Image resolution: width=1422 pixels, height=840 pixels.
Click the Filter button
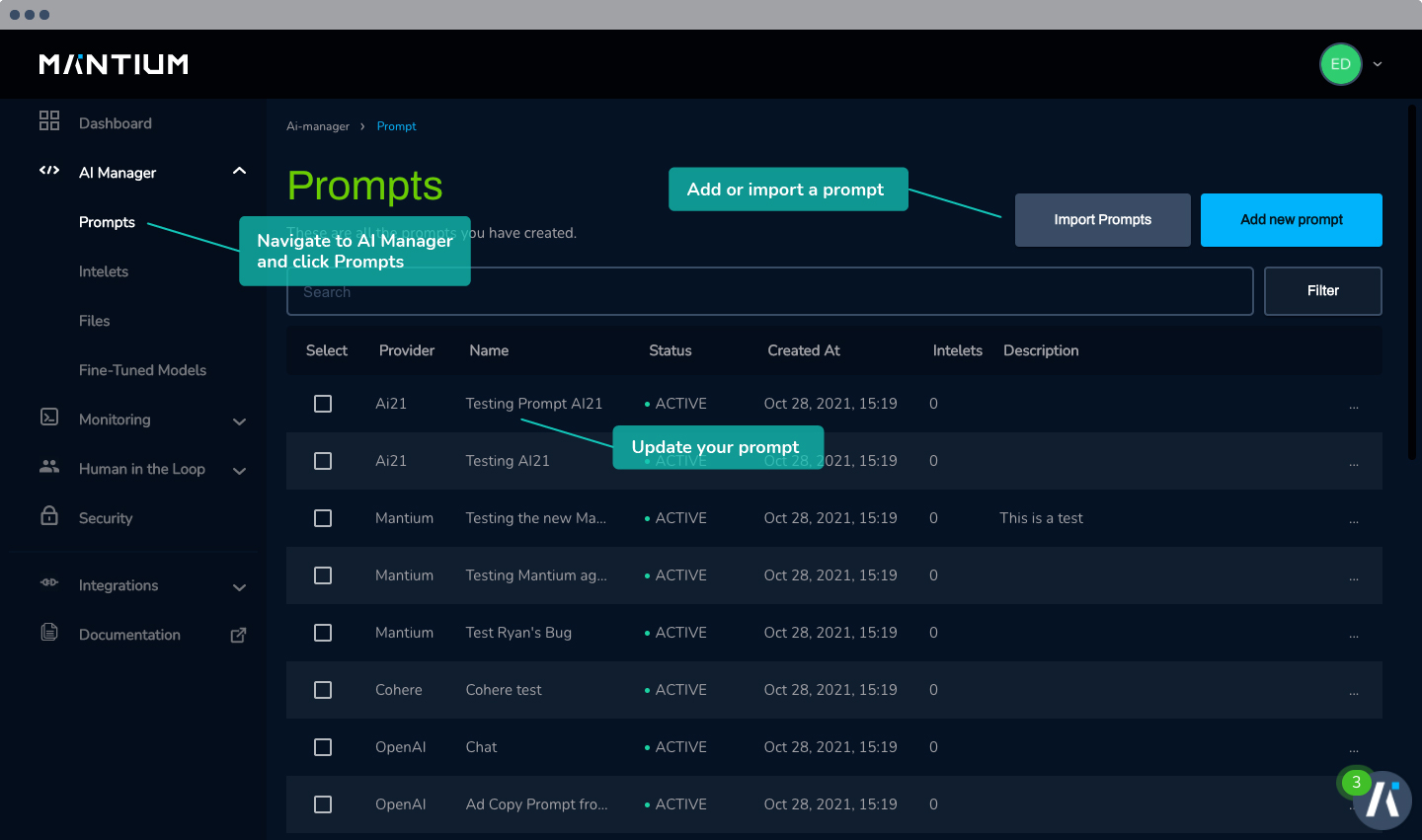click(1323, 291)
